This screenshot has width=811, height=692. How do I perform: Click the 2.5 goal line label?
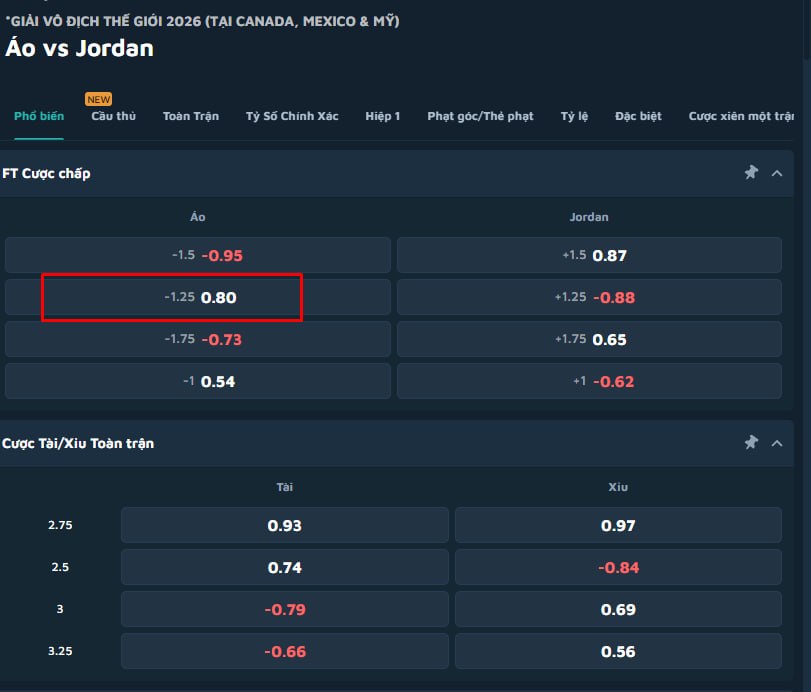(x=60, y=567)
